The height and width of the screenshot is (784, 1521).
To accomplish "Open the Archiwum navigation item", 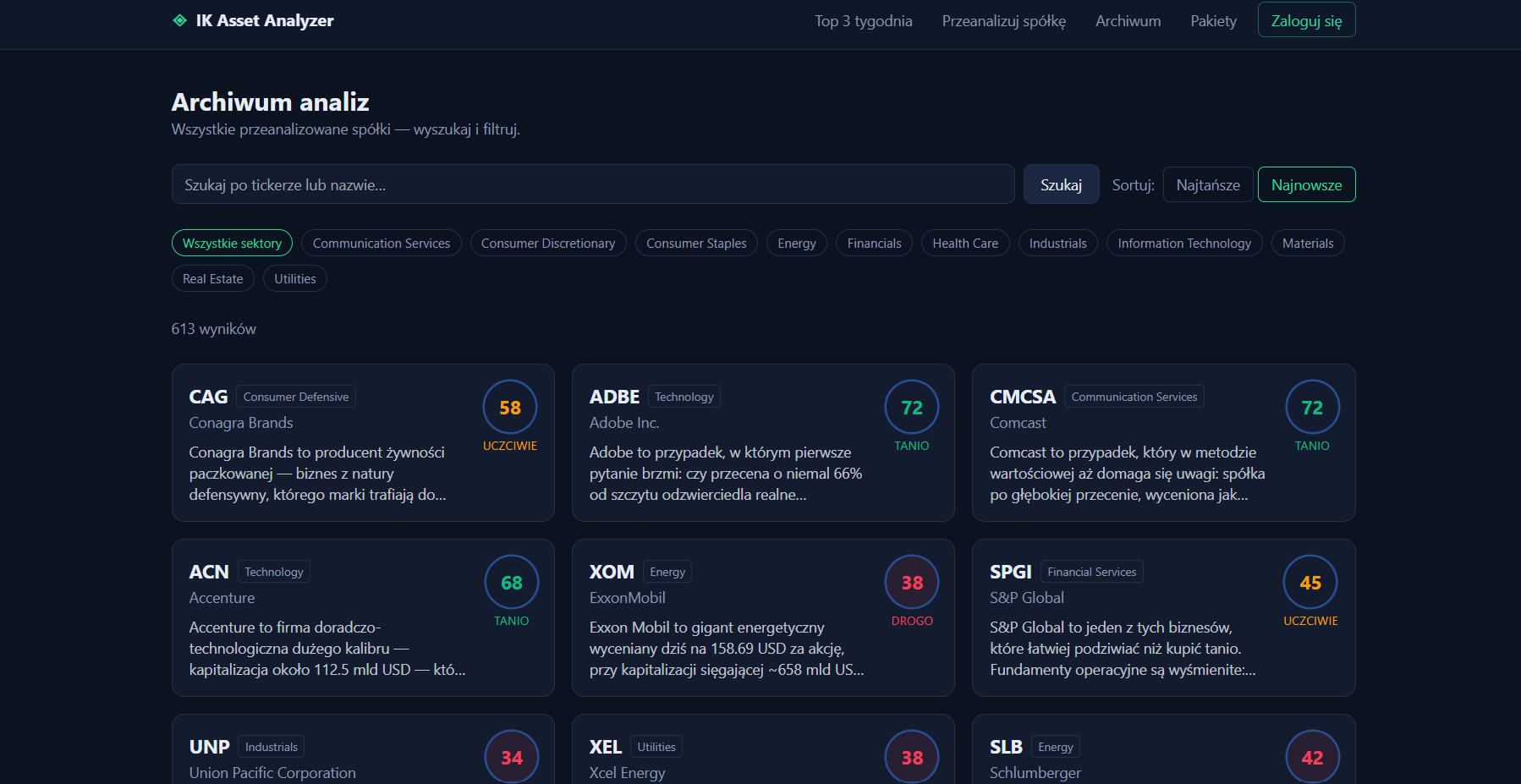I will point(1128,21).
